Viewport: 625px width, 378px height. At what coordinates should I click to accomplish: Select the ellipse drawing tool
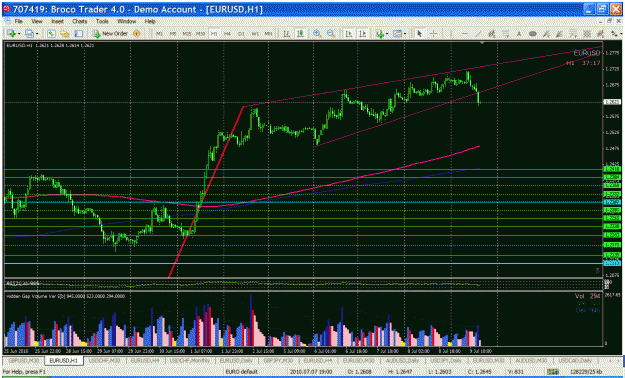coord(533,34)
